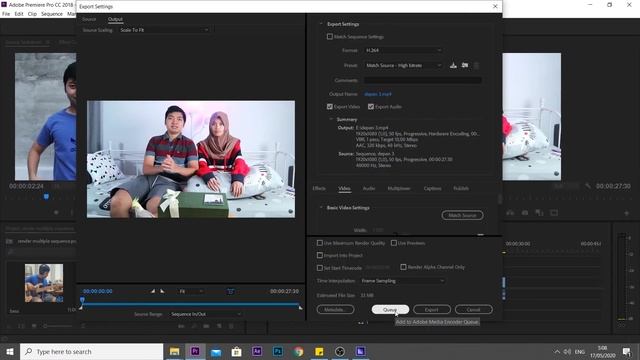
Task: Open the Mail app in the taskbar
Action: pos(216,351)
